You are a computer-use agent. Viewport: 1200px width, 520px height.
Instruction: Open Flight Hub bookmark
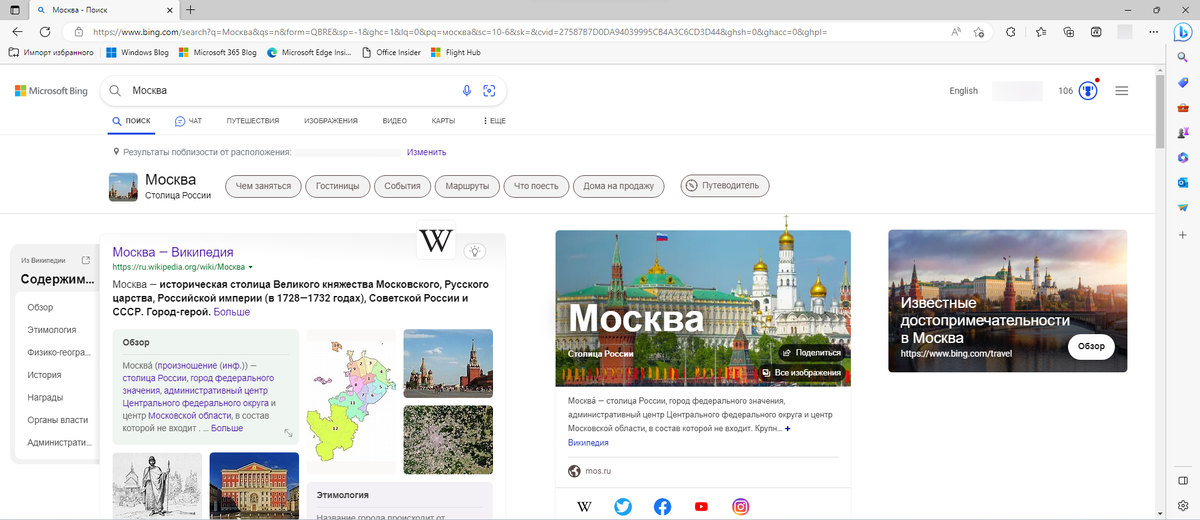[455, 52]
